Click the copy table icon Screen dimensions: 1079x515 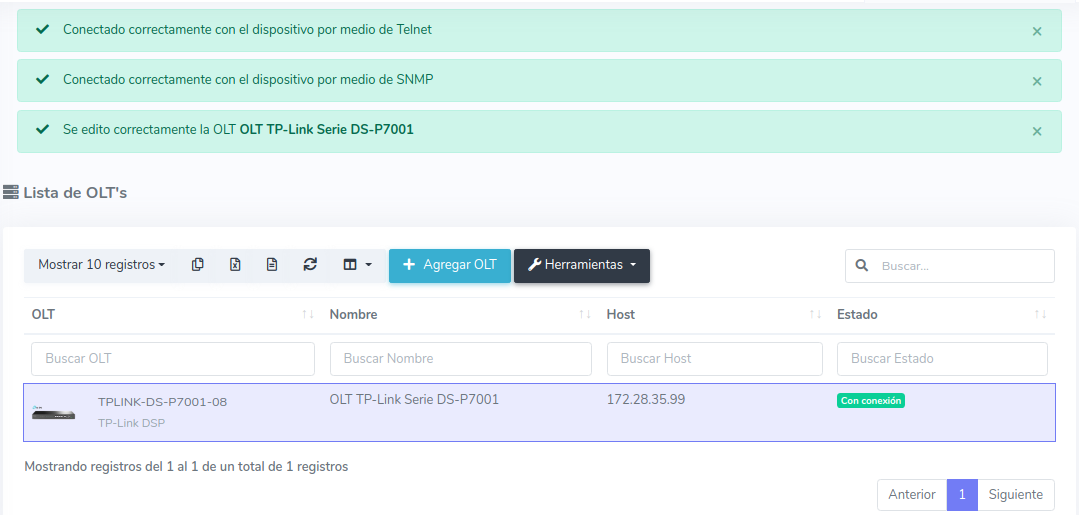tap(198, 265)
